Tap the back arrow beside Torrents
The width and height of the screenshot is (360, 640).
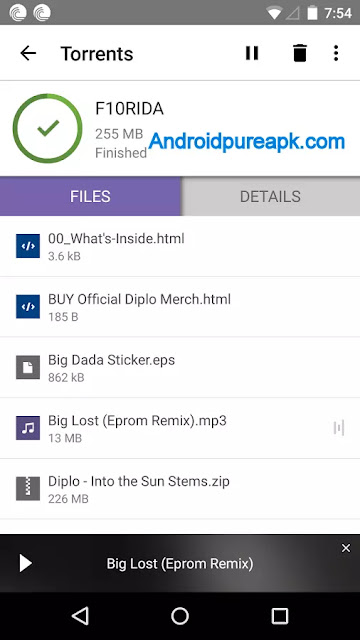tap(28, 53)
